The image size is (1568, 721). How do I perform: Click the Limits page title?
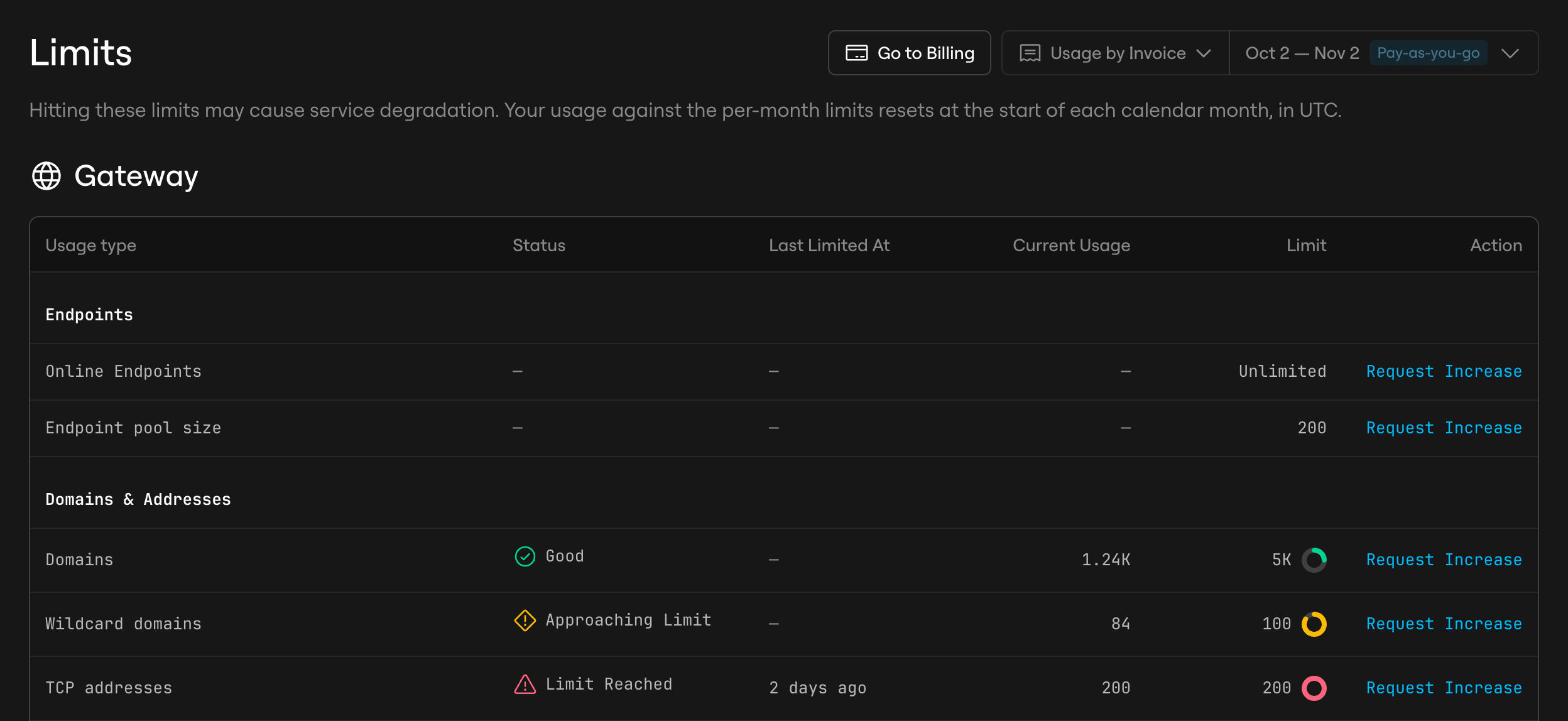[x=80, y=53]
